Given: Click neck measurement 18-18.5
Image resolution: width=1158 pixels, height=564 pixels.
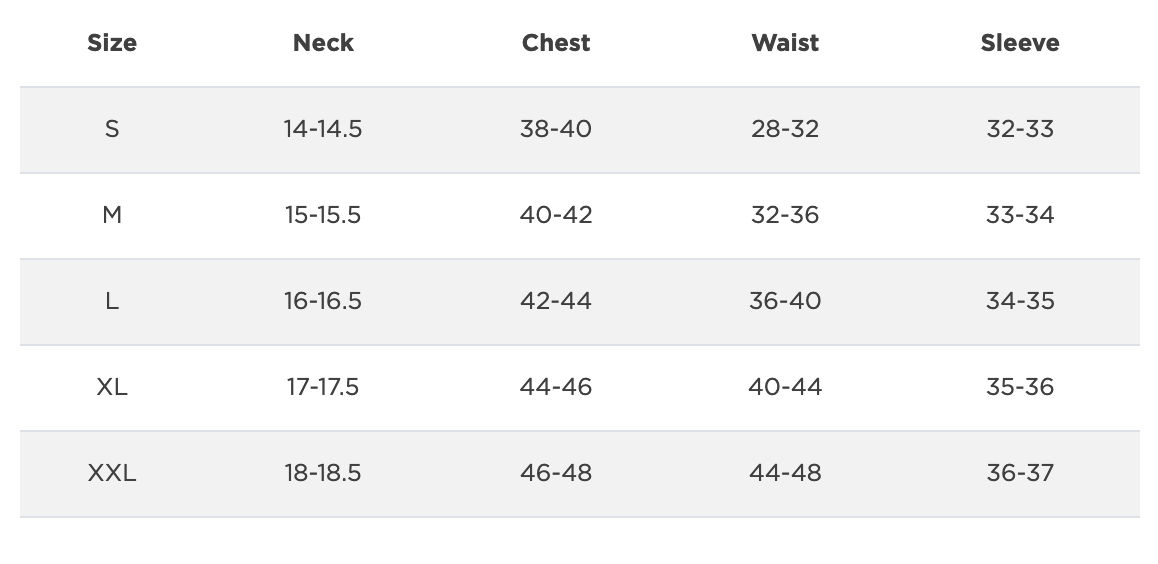Looking at the screenshot, I should click(x=323, y=473).
